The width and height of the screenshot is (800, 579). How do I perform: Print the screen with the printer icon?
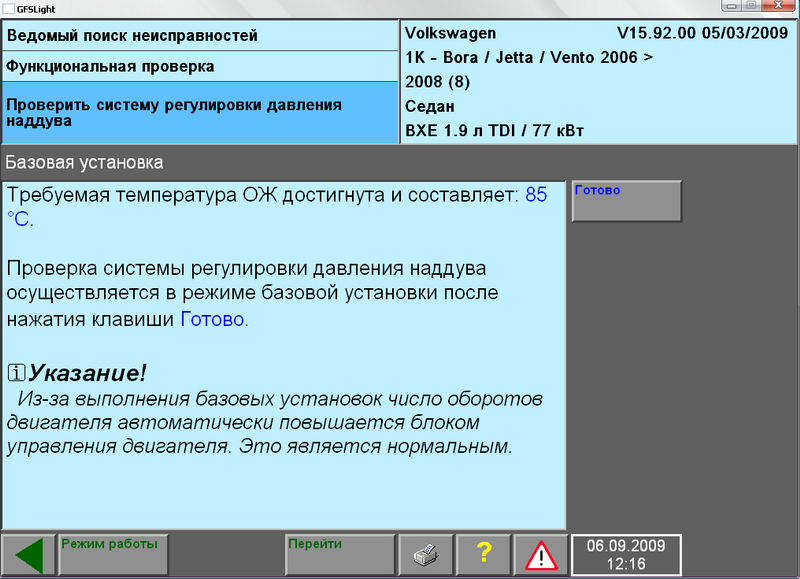coord(426,555)
